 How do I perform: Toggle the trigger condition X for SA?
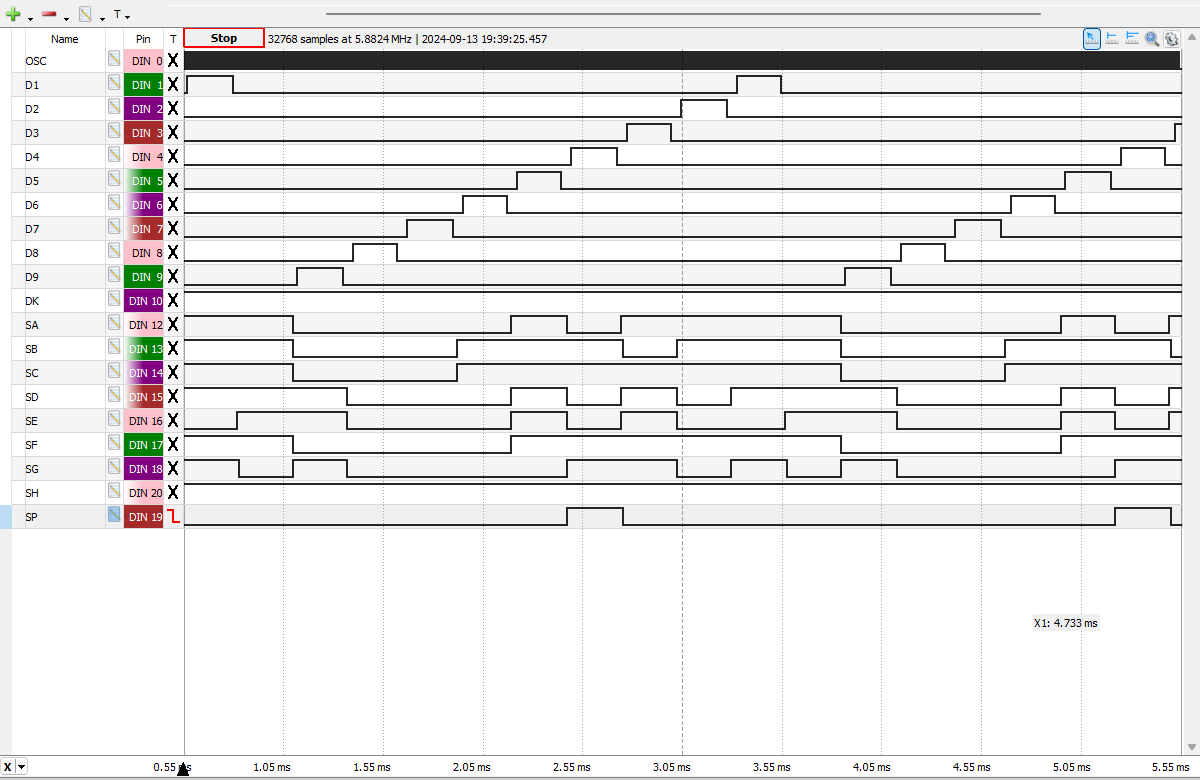point(173,325)
